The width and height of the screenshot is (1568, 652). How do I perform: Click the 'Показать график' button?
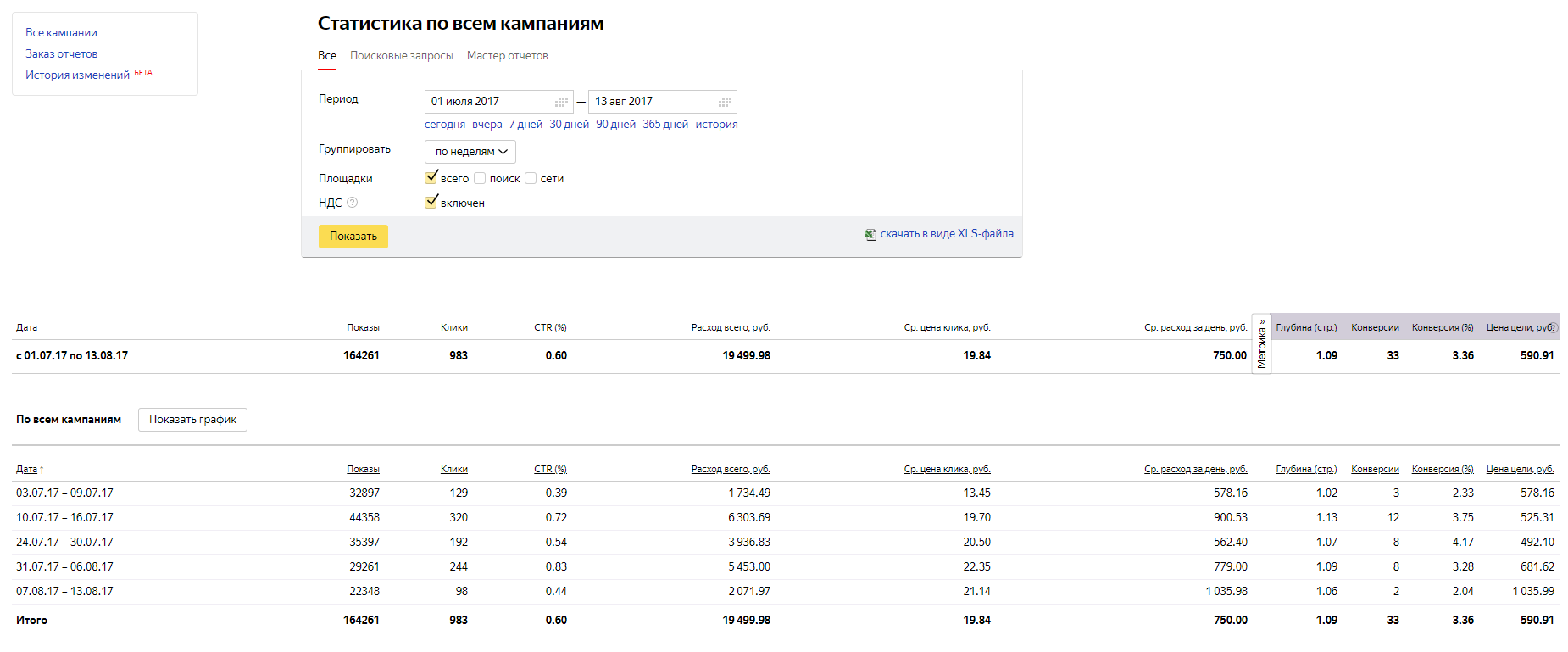point(192,420)
